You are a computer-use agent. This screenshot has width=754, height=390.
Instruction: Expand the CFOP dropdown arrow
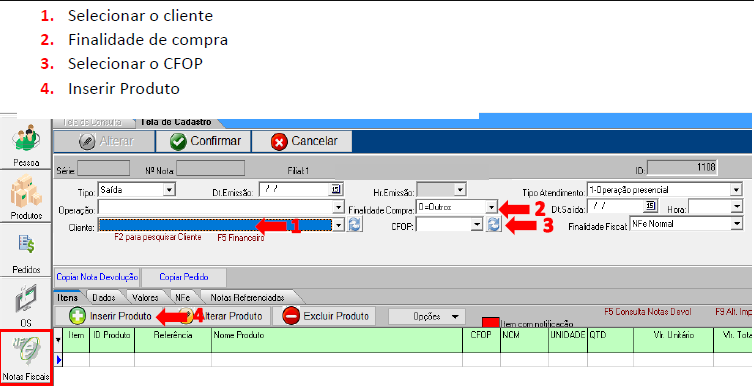coord(477,225)
